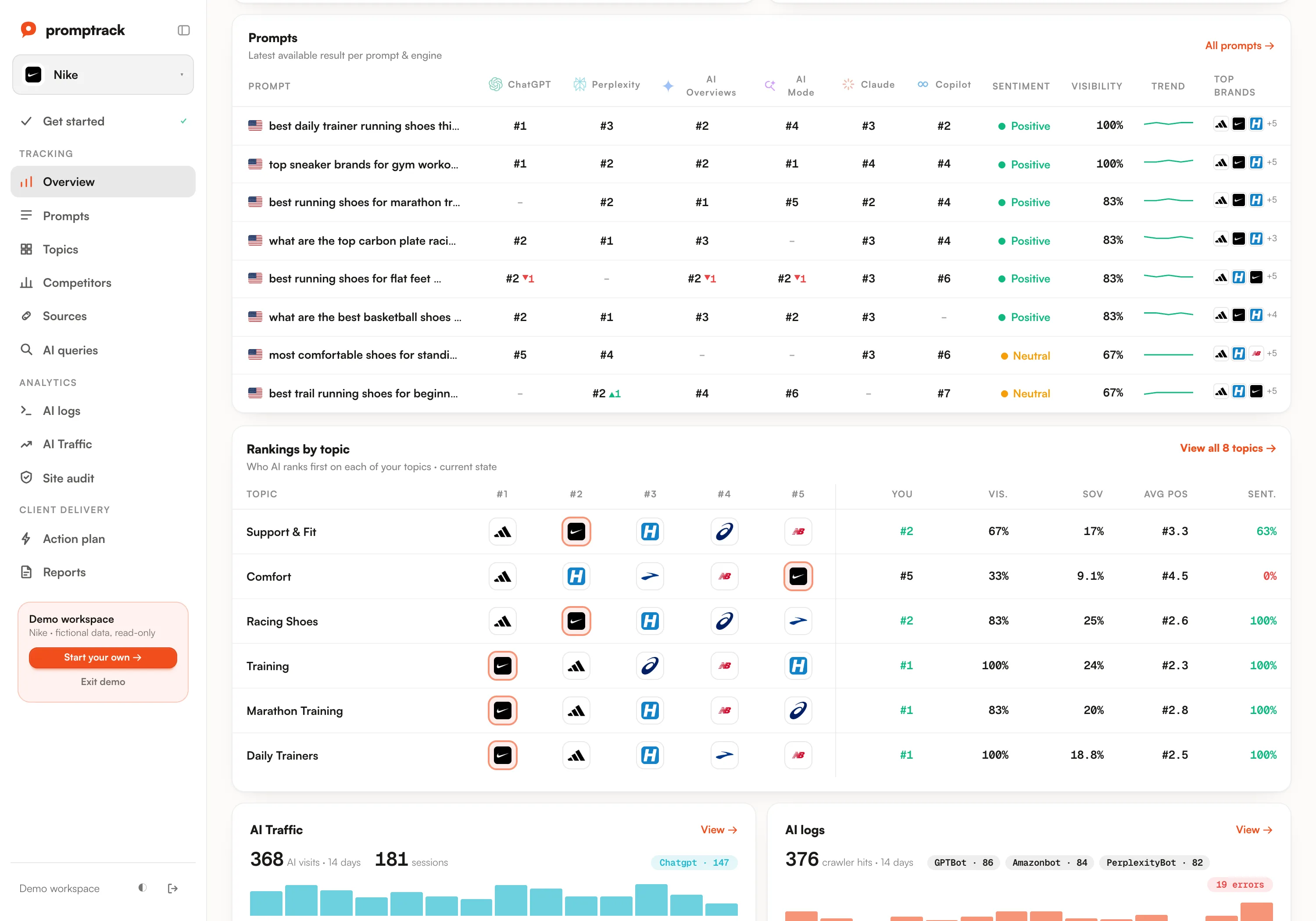Open the Sources page
Viewport: 1316px width, 921px height.
103,316
